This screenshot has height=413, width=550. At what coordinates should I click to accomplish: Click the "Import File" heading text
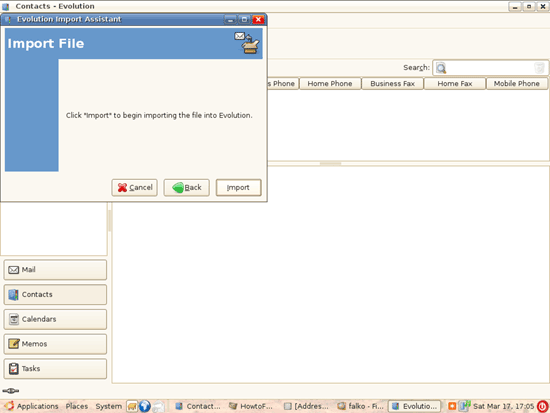pyautogui.click(x=46, y=44)
